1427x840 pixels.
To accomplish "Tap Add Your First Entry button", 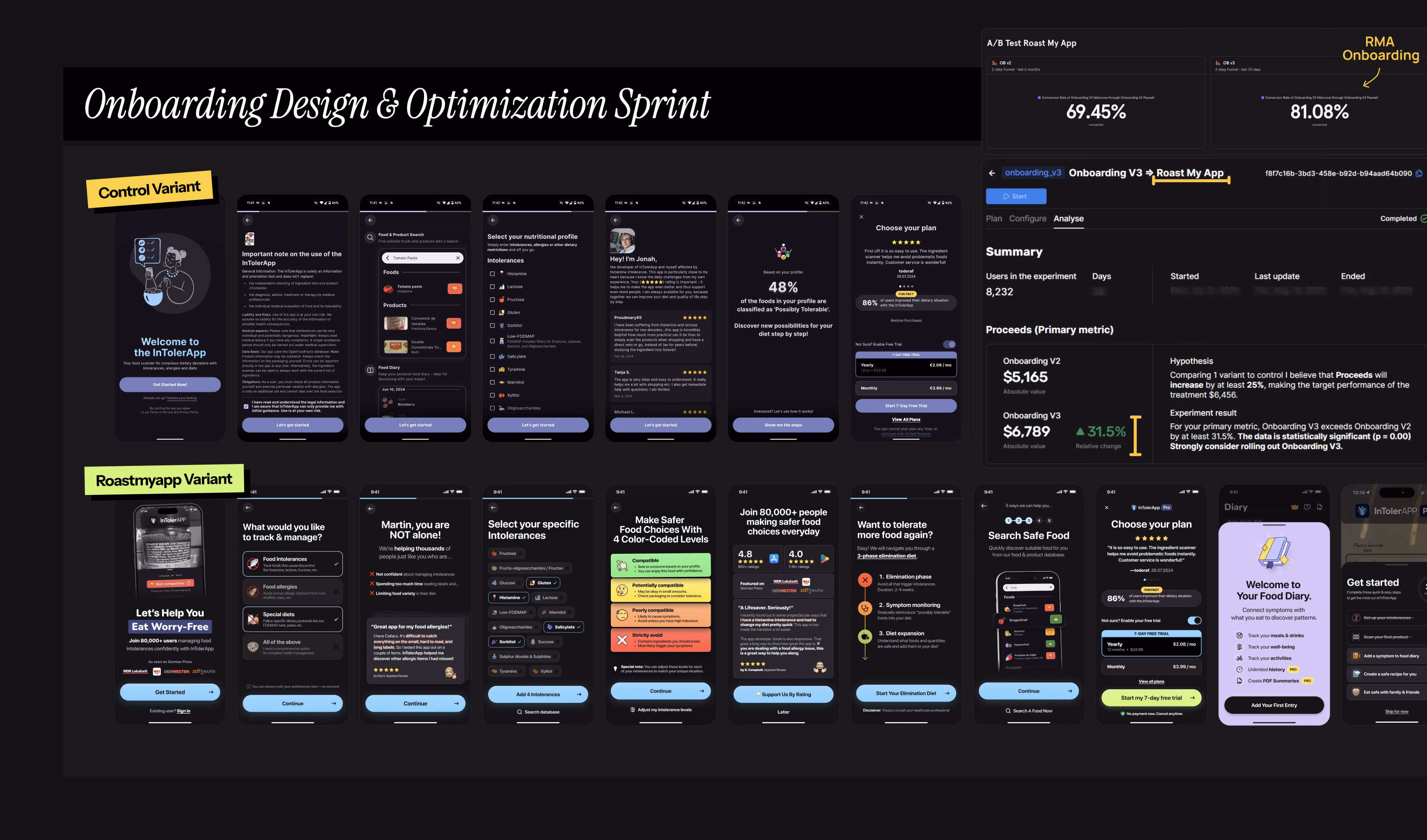I will pyautogui.click(x=1274, y=705).
